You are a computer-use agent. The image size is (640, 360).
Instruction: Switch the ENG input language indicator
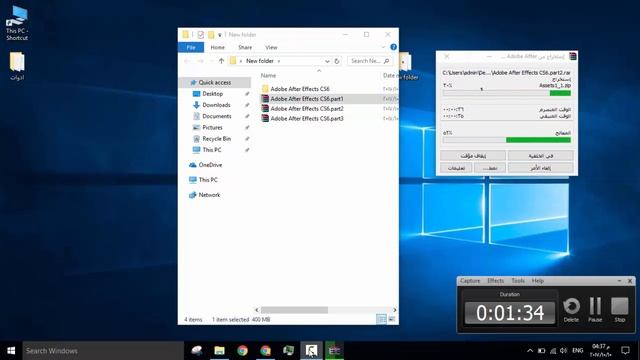pyautogui.click(x=578, y=351)
